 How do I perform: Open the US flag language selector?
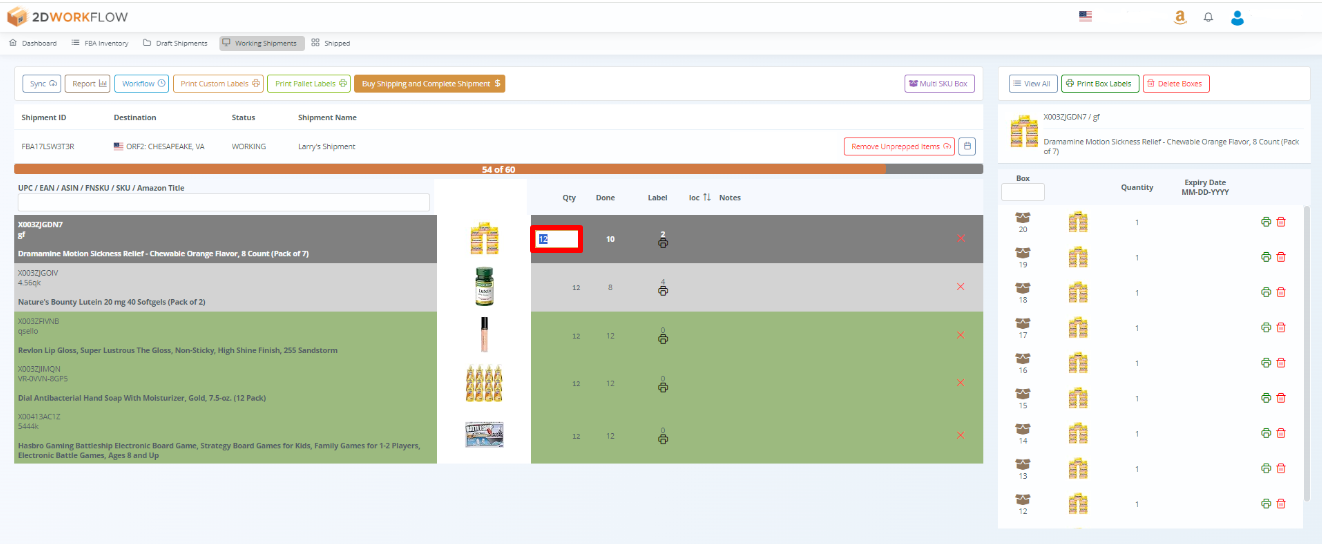1085,16
